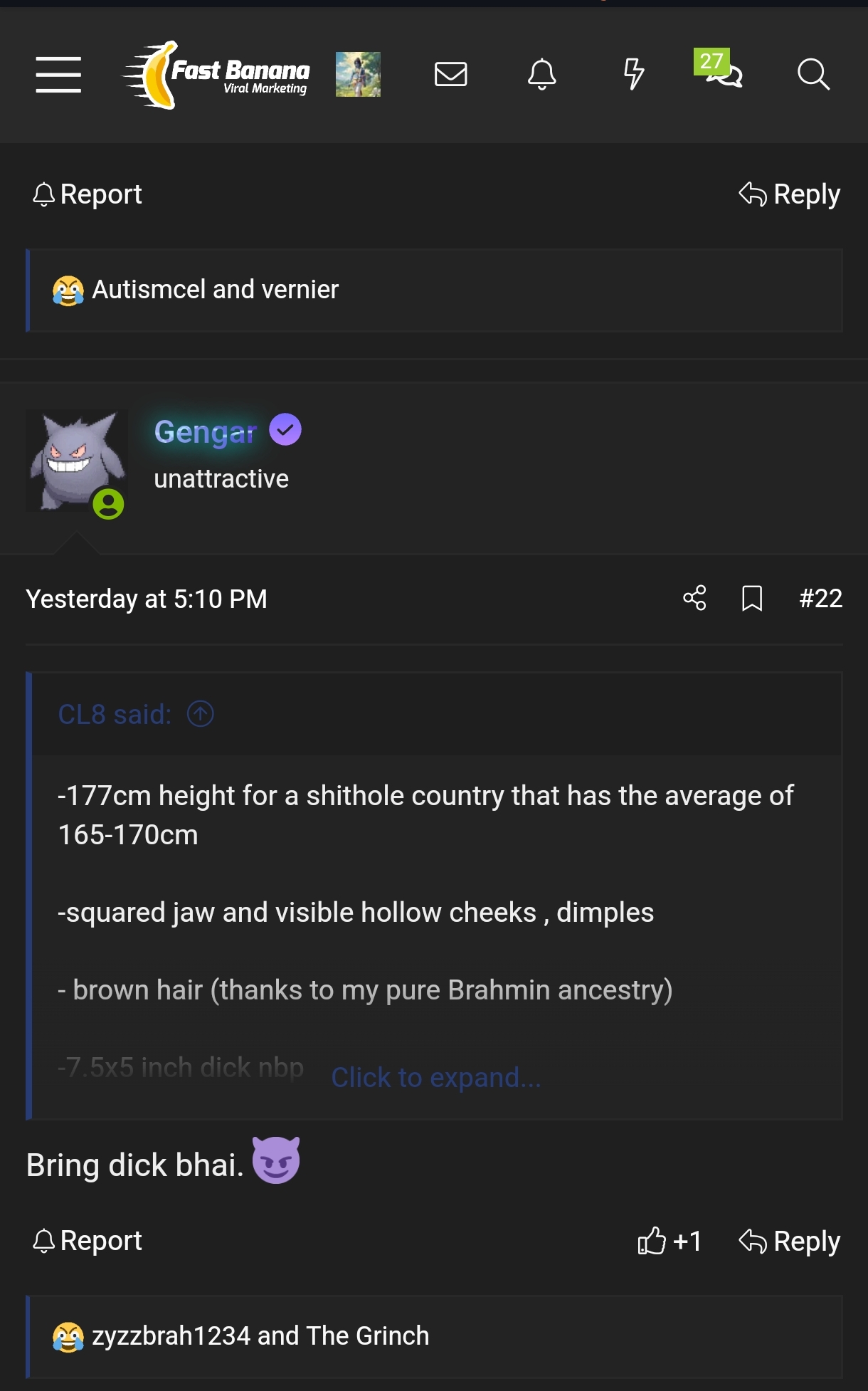The width and height of the screenshot is (868, 1391).
Task: Reply to Gengar's post
Action: (x=790, y=1241)
